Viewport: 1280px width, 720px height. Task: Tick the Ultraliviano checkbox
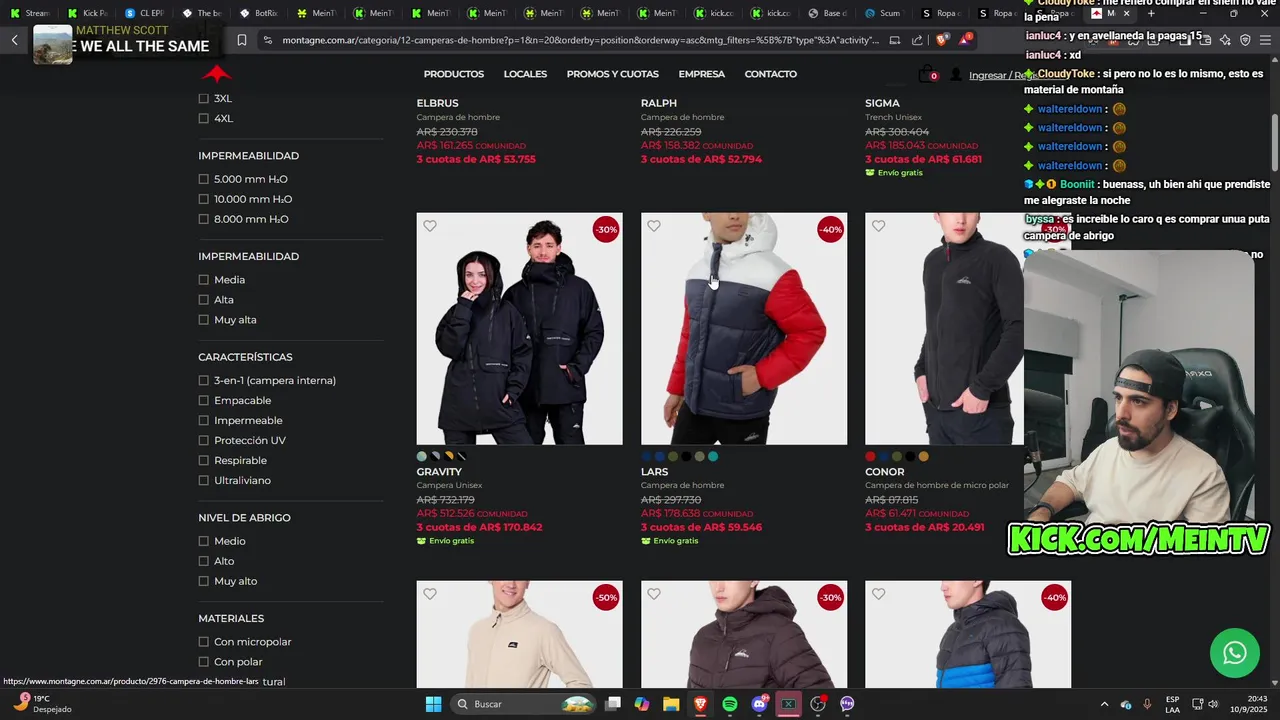pyautogui.click(x=204, y=480)
